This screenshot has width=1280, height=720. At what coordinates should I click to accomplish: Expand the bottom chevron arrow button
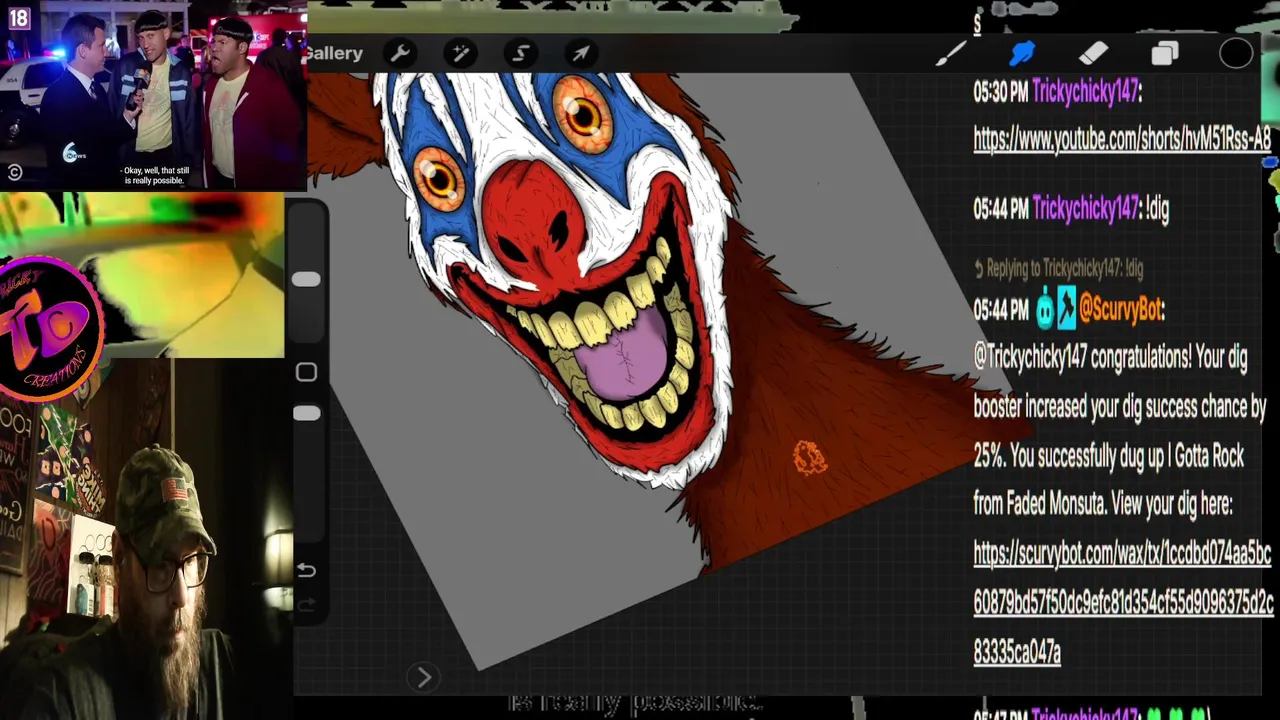pos(423,677)
